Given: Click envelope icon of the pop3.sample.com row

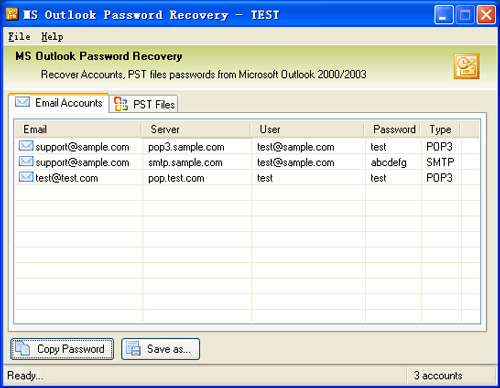Looking at the screenshot, I should tap(26, 146).
